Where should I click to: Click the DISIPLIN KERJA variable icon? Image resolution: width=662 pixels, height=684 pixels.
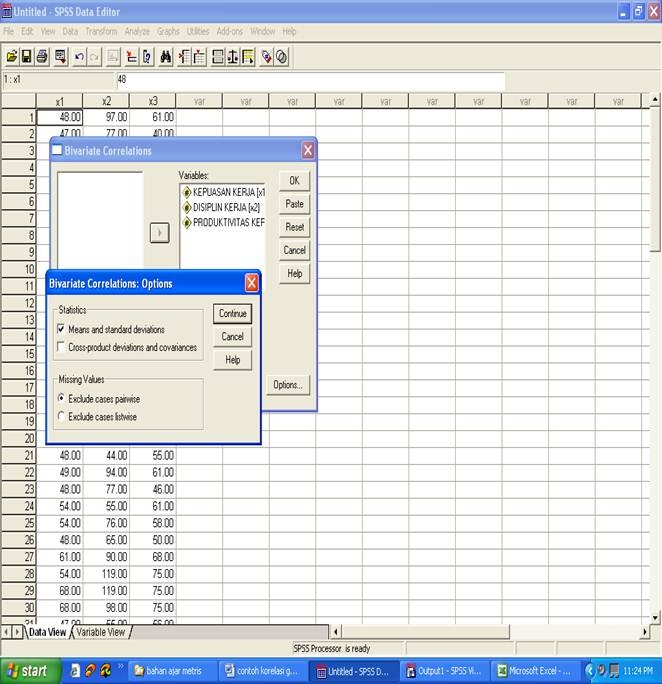(187, 208)
